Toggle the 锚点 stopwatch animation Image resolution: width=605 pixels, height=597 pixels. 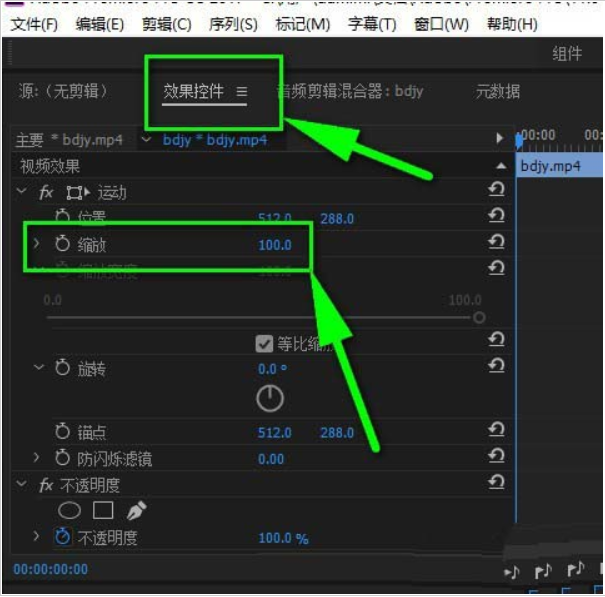tap(62, 431)
